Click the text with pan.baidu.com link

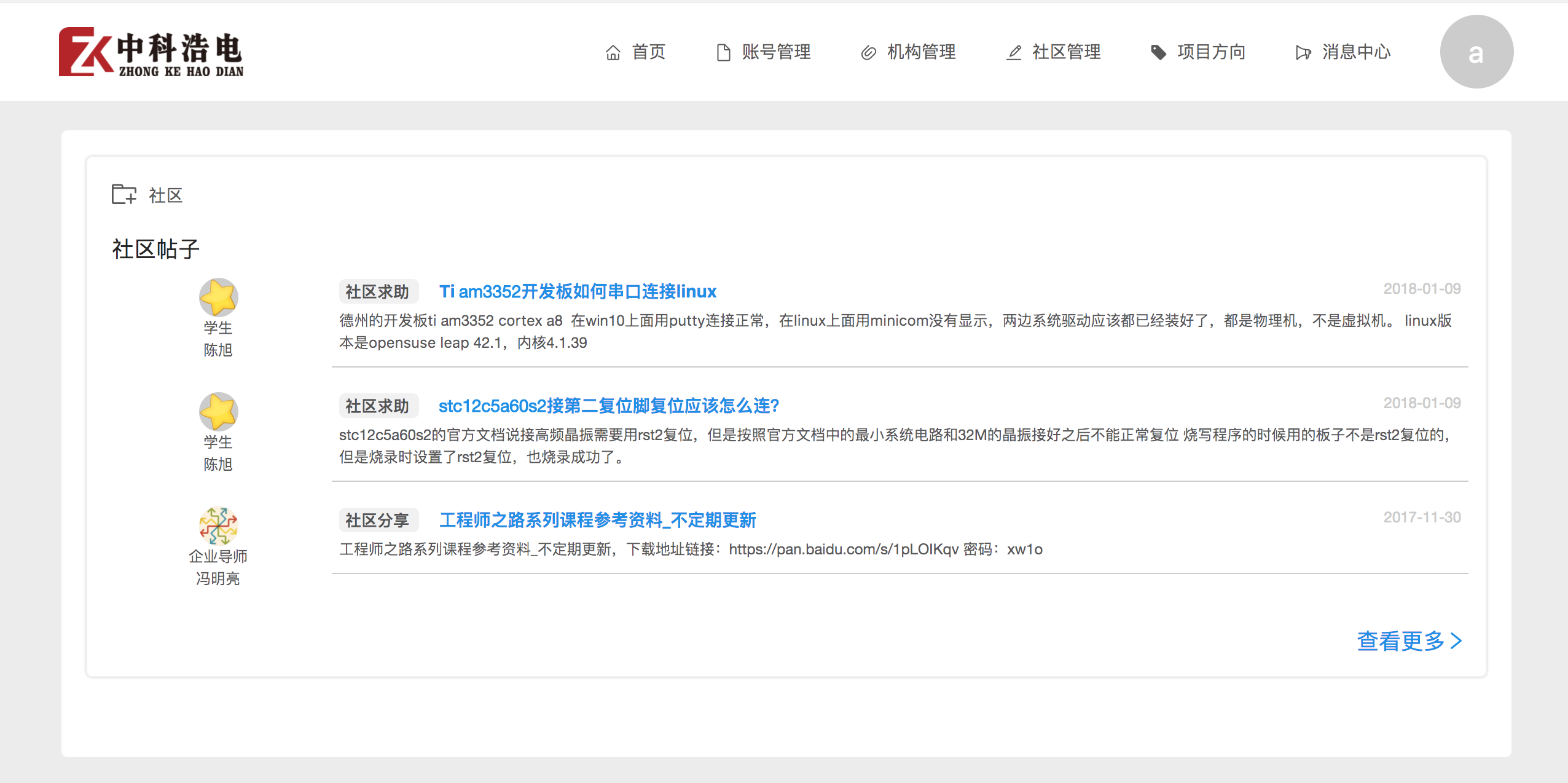point(691,549)
